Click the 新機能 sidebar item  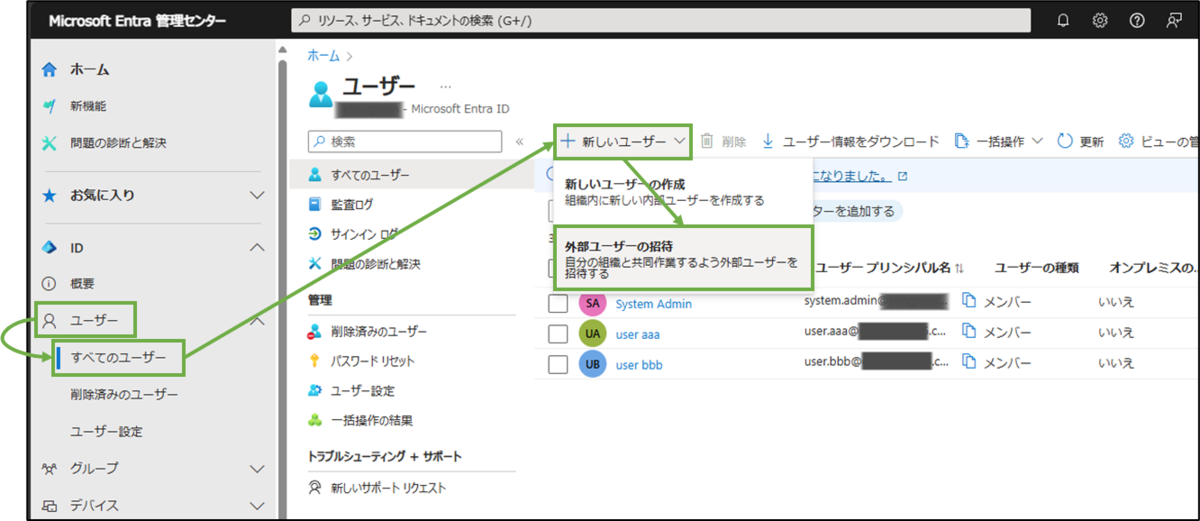[x=88, y=106]
